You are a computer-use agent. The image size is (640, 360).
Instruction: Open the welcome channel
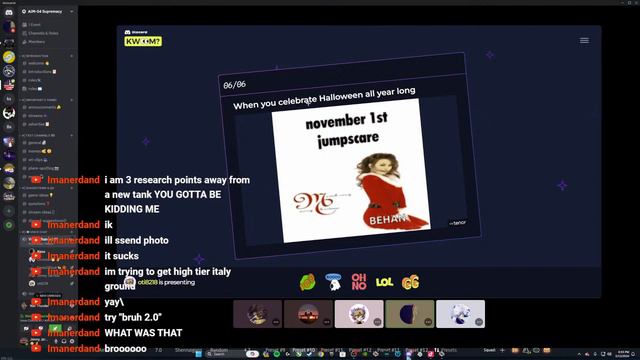coord(37,63)
